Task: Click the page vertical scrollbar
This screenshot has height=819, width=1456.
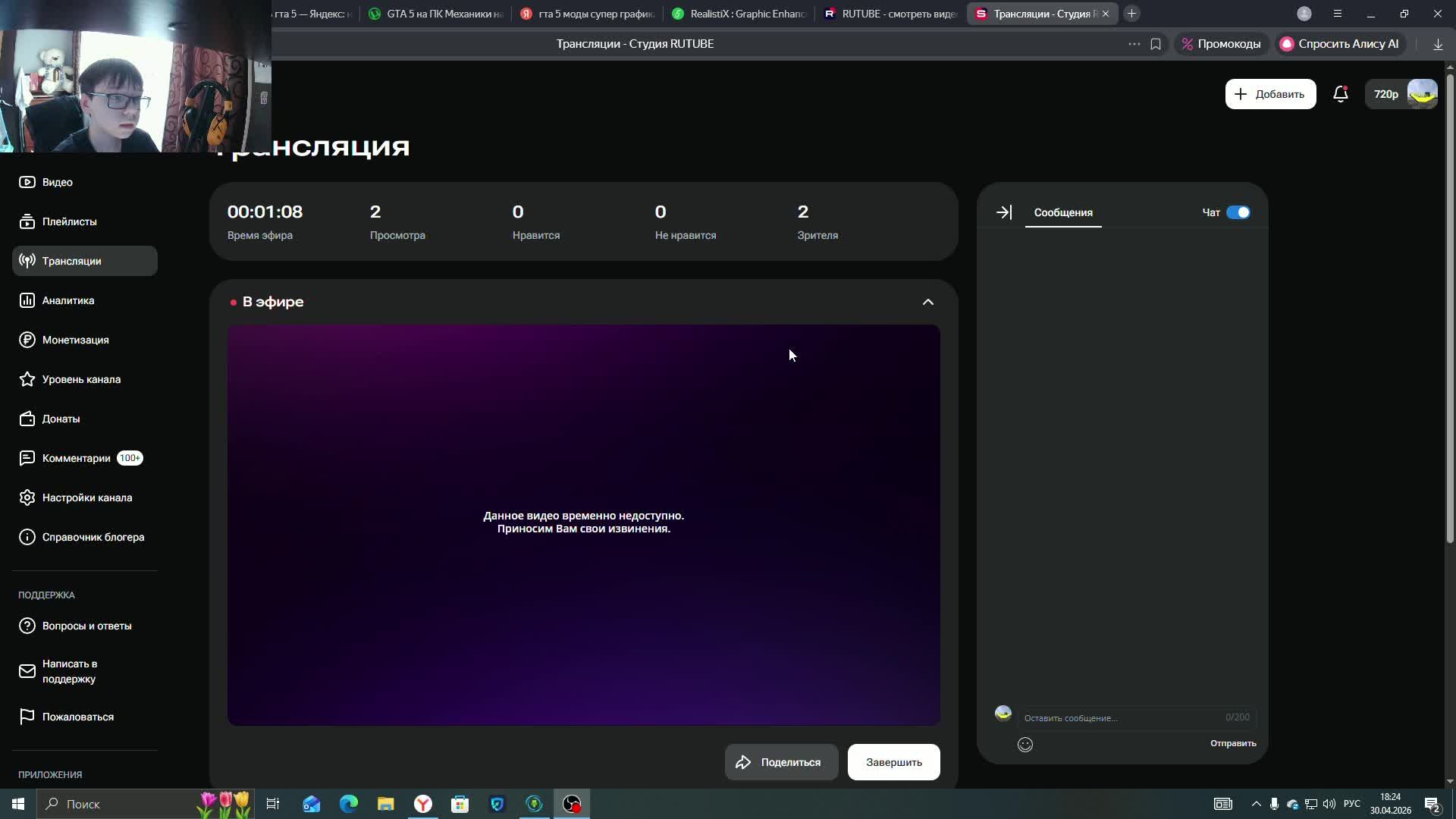Action: (x=1449, y=303)
